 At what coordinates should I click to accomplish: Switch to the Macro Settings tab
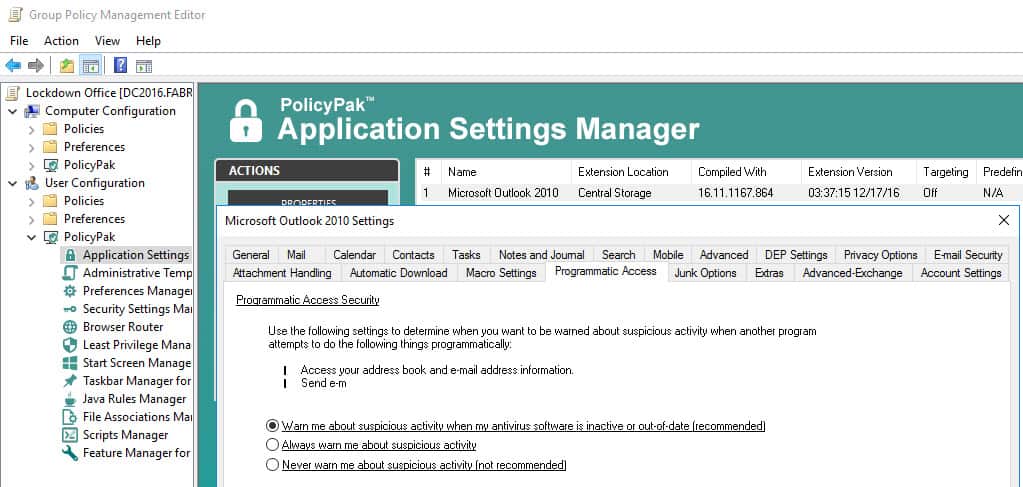[501, 273]
